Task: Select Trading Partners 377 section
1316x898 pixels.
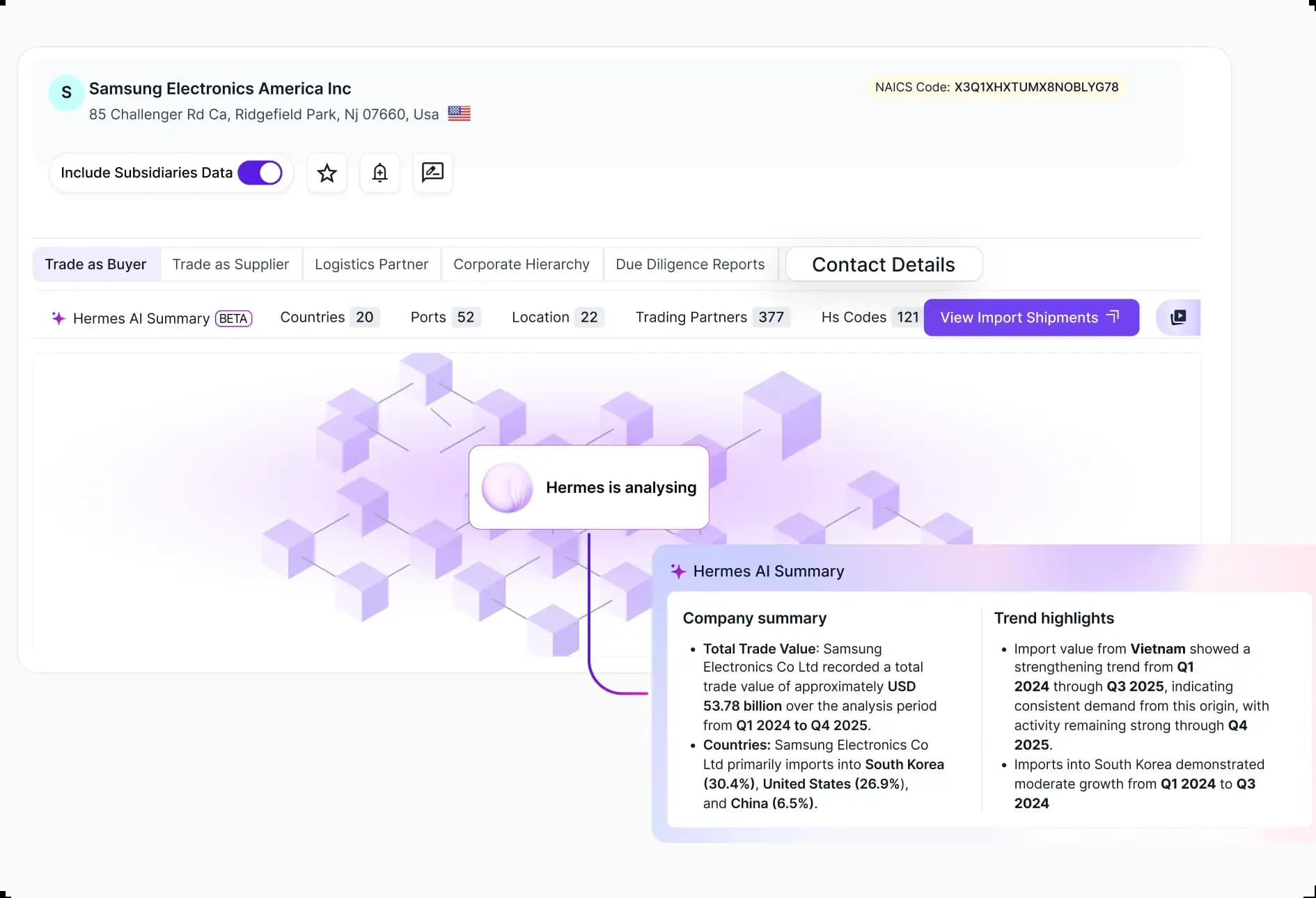Action: pyautogui.click(x=712, y=317)
